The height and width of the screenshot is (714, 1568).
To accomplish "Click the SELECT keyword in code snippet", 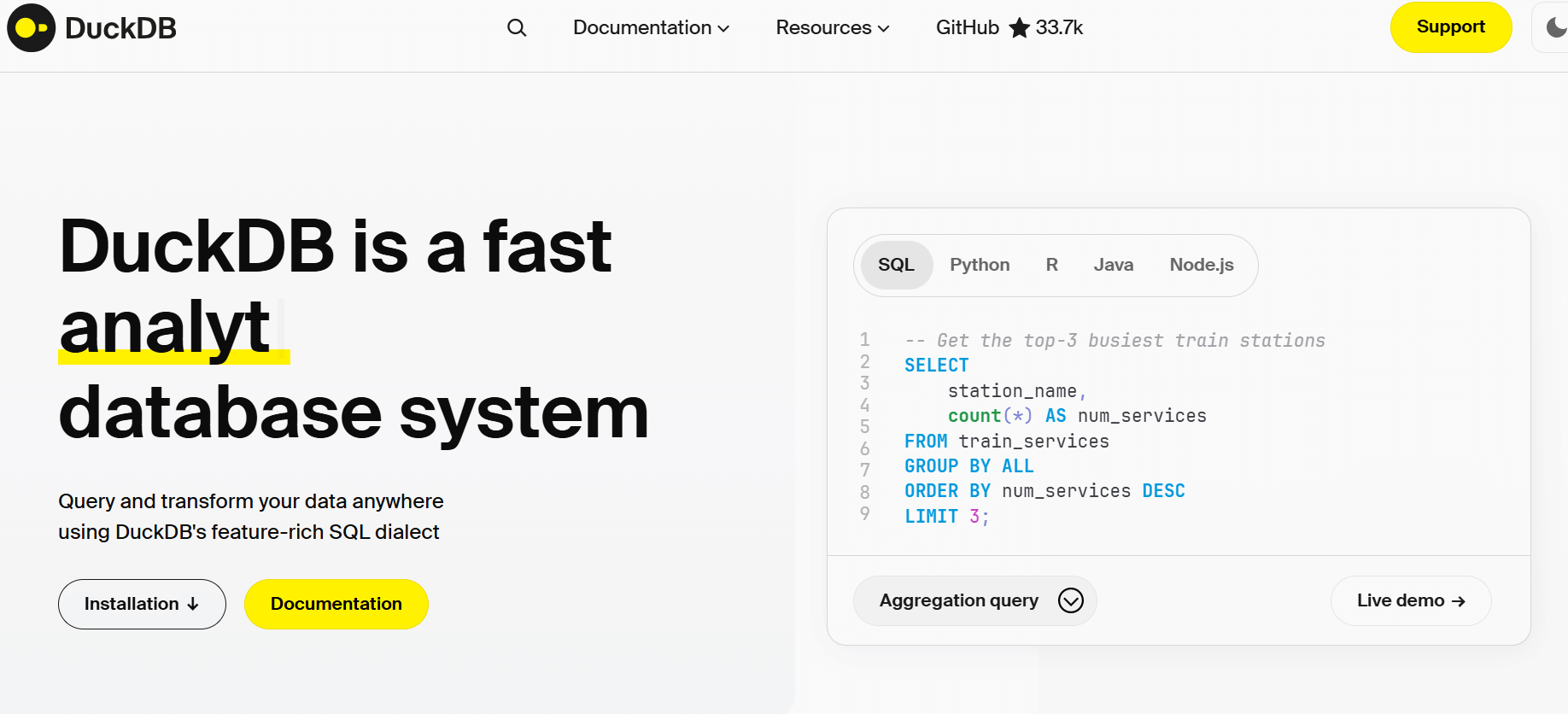I will point(936,366).
